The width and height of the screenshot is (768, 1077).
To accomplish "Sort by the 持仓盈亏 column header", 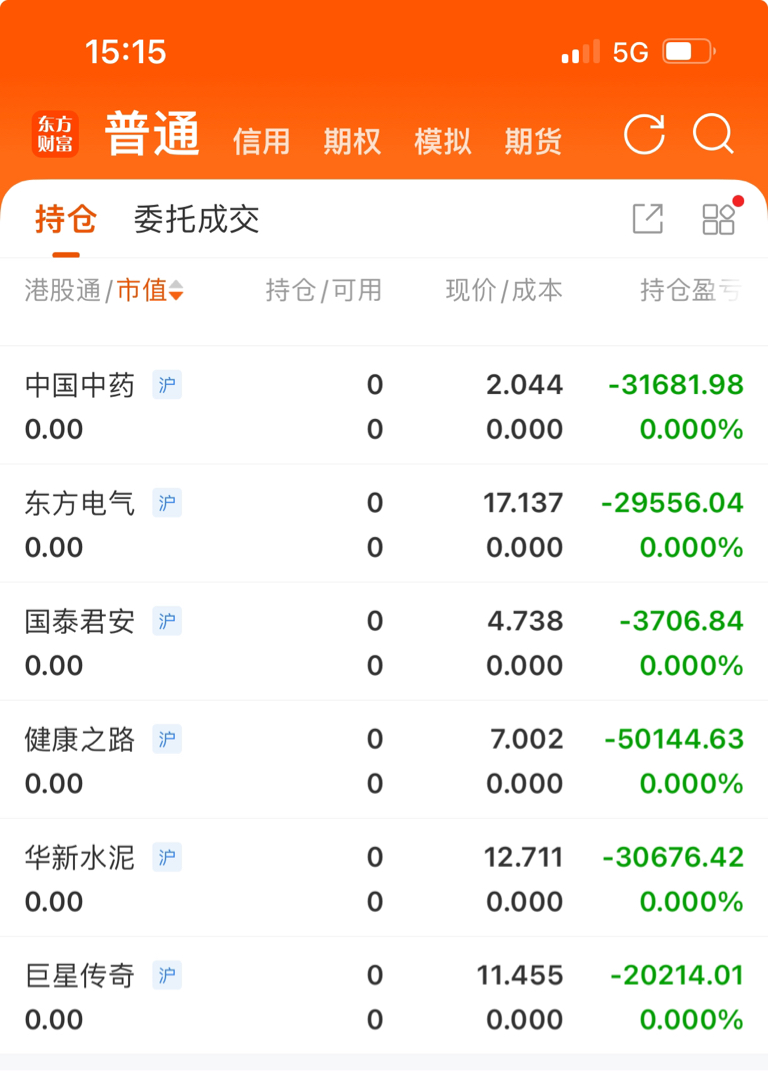I will 692,290.
